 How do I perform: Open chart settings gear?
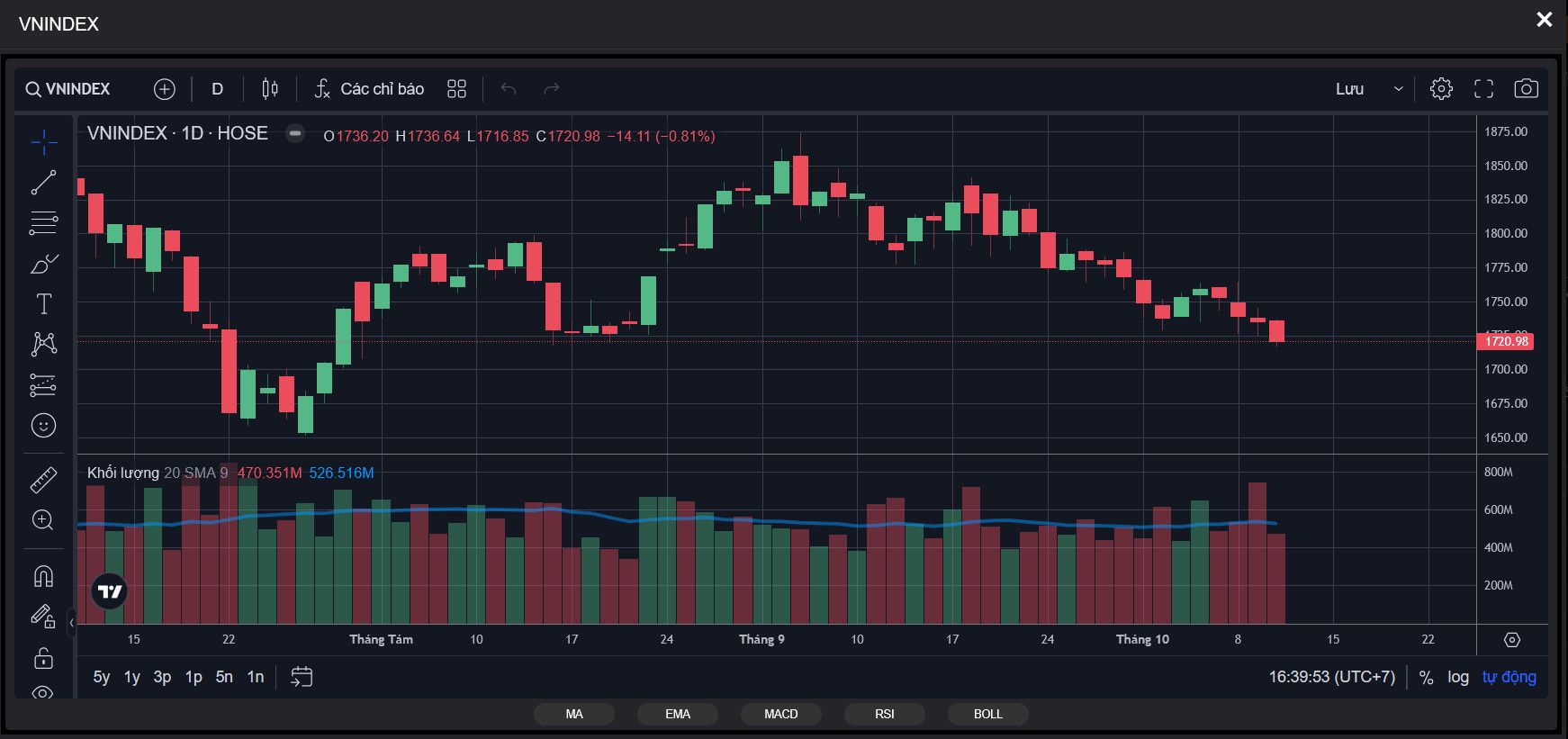pyautogui.click(x=1441, y=89)
